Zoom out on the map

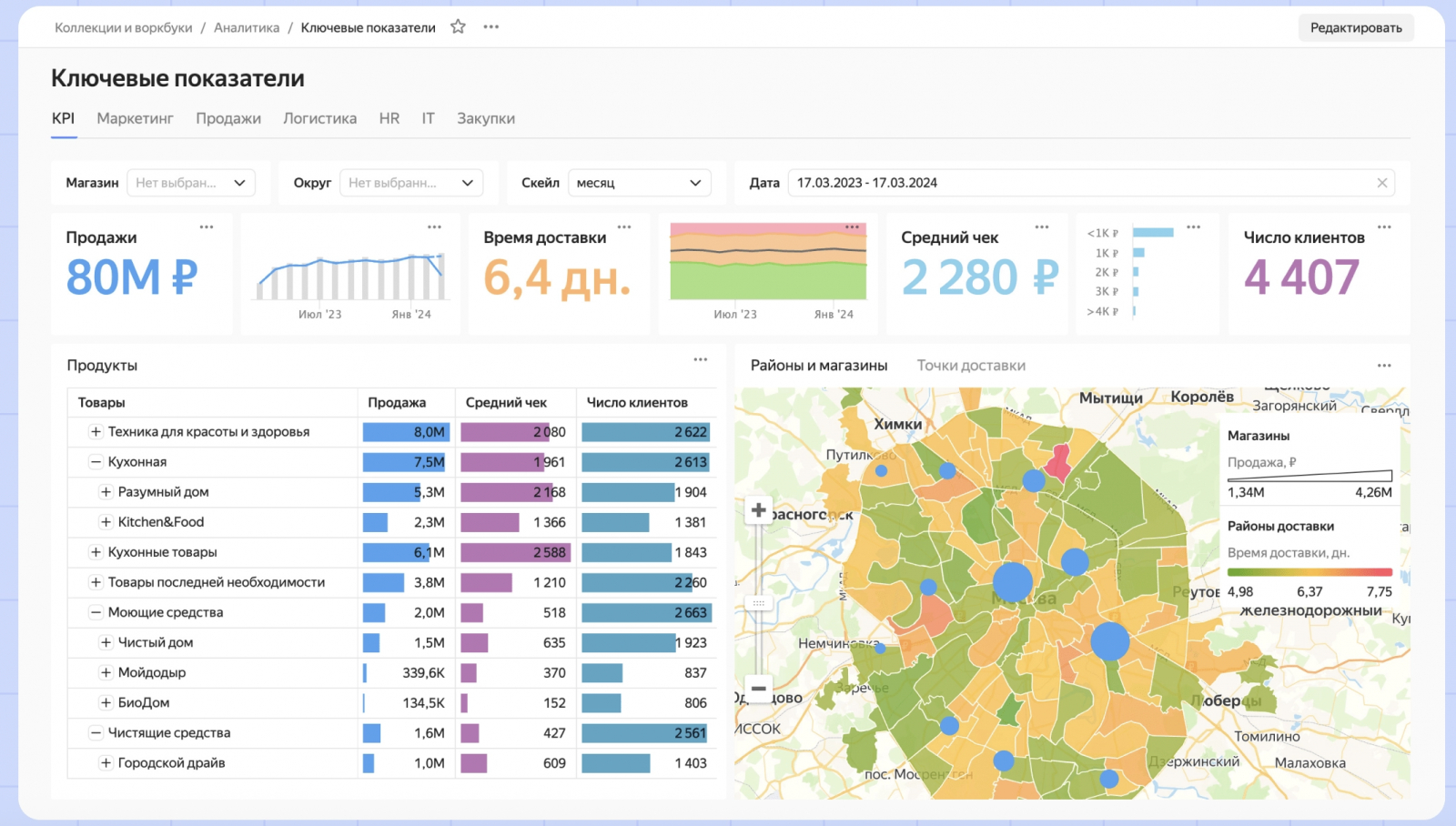758,689
